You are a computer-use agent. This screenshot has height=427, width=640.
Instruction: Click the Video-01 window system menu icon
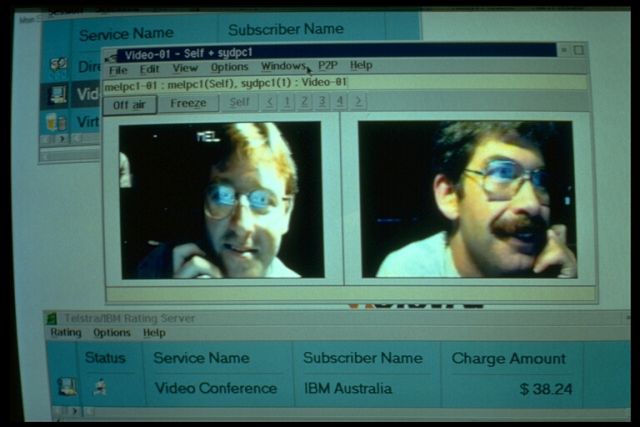[x=110, y=57]
